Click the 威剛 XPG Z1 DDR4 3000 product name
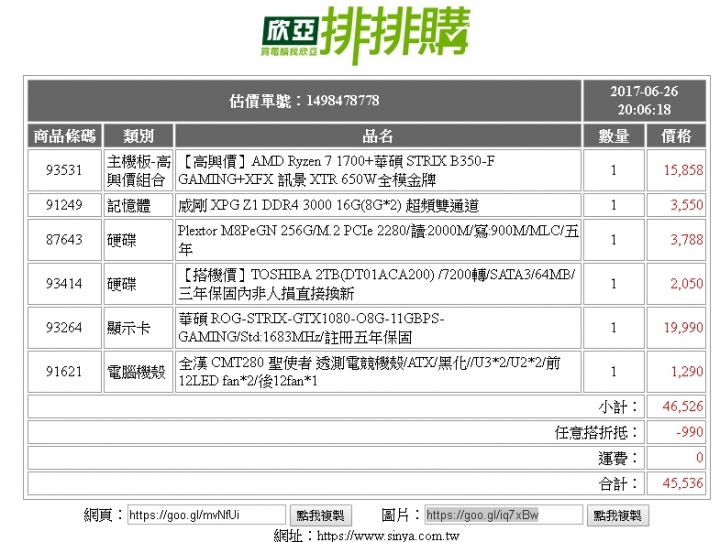720x542 pixels. (328, 205)
